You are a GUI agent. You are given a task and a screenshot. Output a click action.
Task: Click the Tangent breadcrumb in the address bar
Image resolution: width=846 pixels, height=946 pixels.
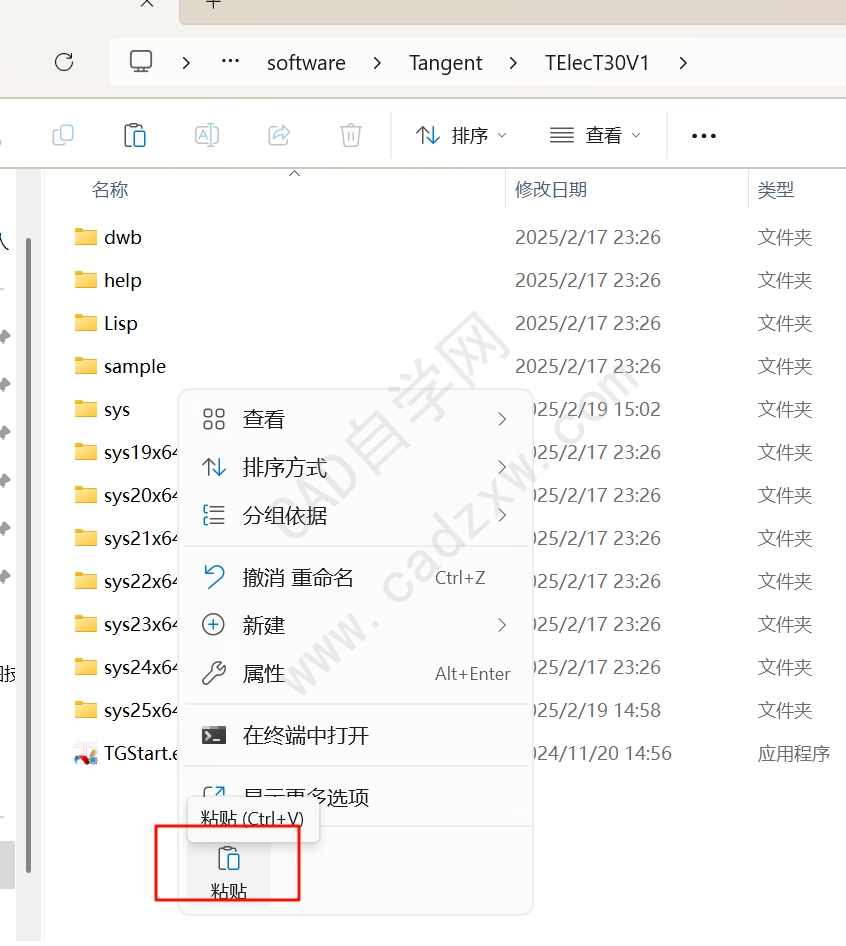[445, 63]
